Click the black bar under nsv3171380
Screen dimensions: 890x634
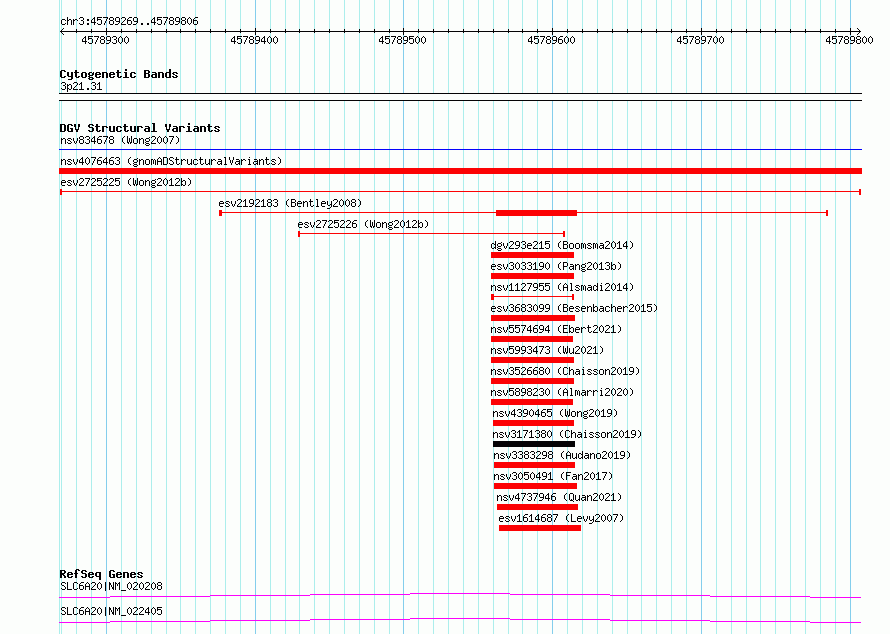click(x=534, y=444)
